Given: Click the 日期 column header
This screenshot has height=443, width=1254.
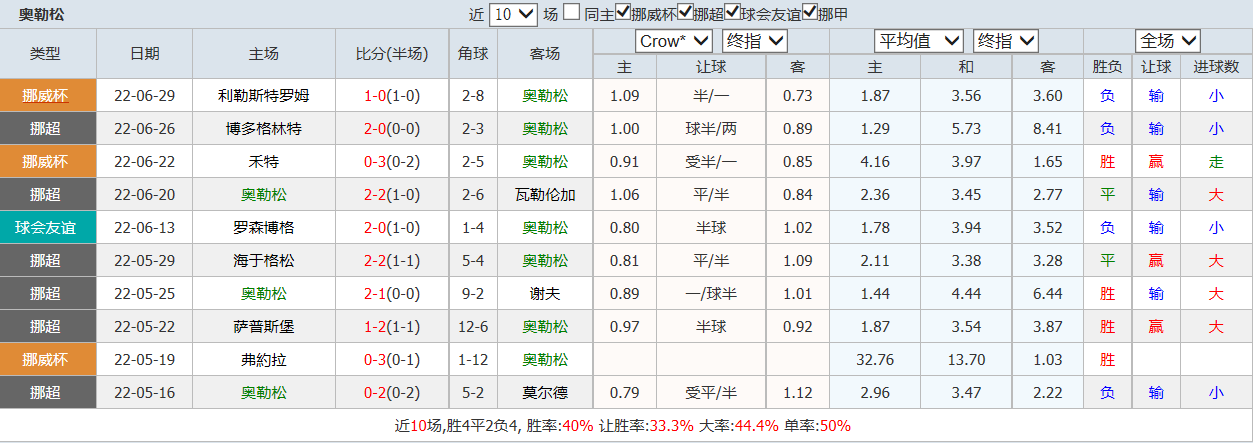Looking at the screenshot, I should [x=144, y=54].
